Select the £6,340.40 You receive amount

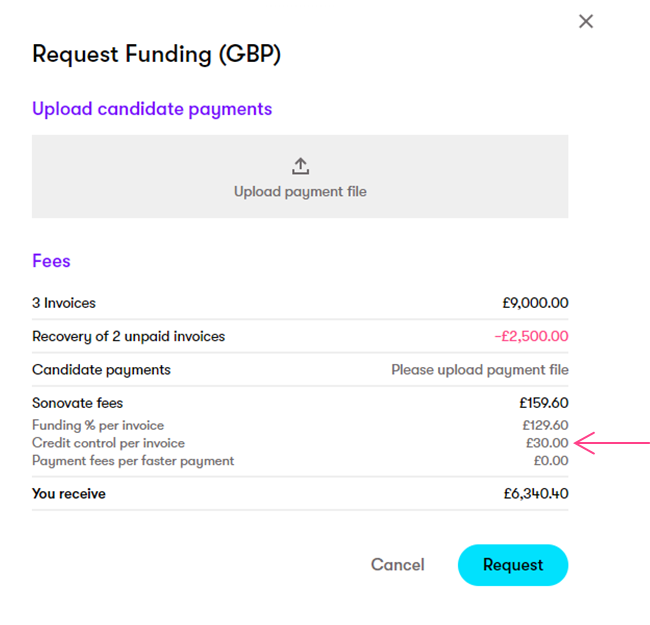point(536,494)
